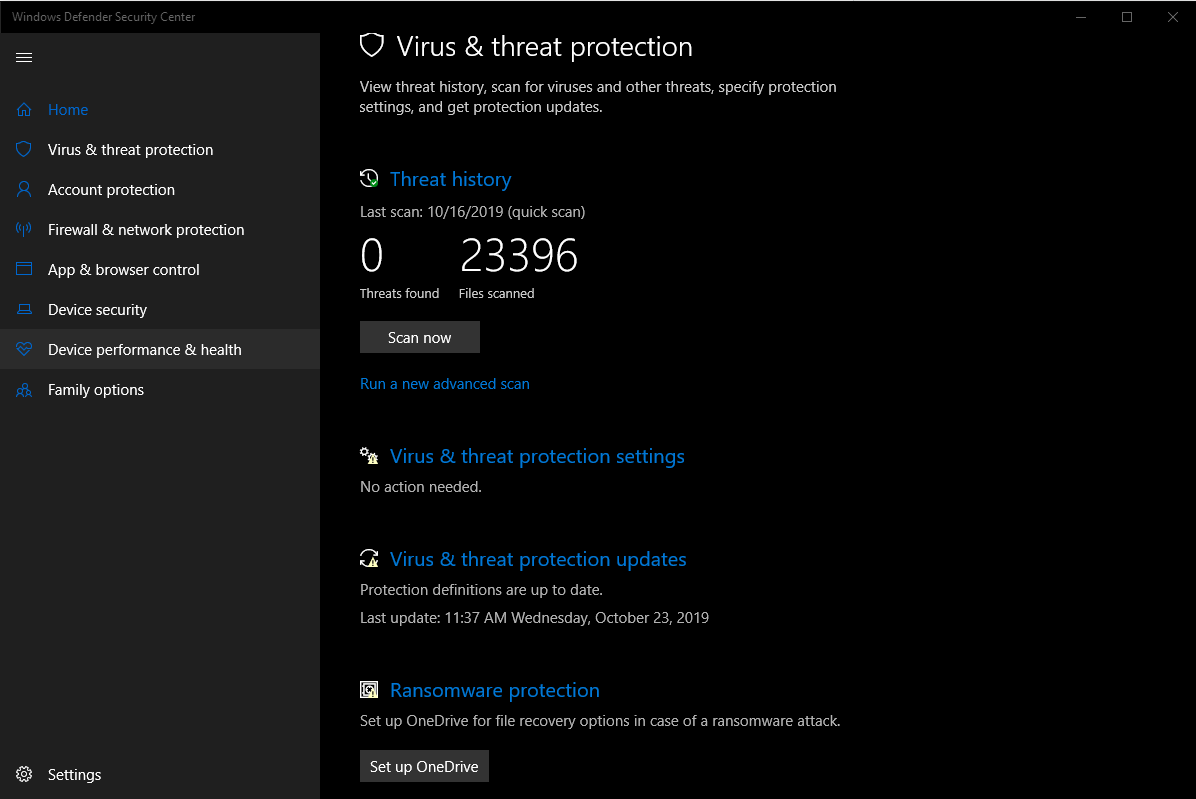Screen dimensions: 1196x799
Task: Click the 'Last update: 11:37 AM Wednesday' text
Action: click(534, 618)
